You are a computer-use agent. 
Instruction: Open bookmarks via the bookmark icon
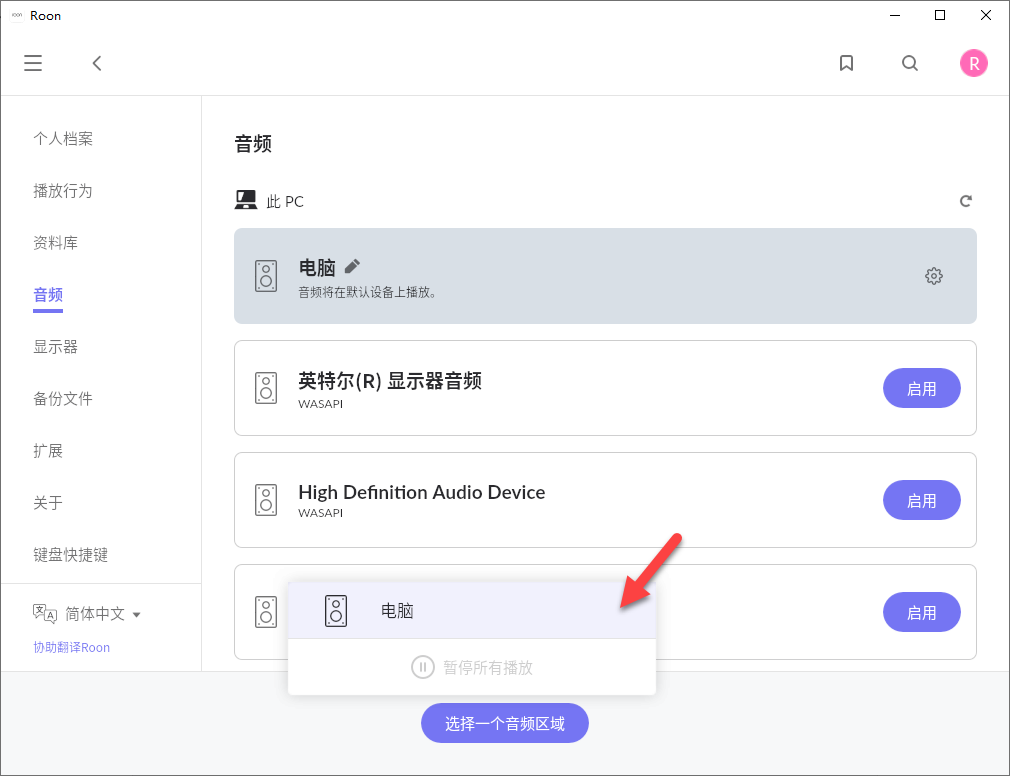pos(846,63)
